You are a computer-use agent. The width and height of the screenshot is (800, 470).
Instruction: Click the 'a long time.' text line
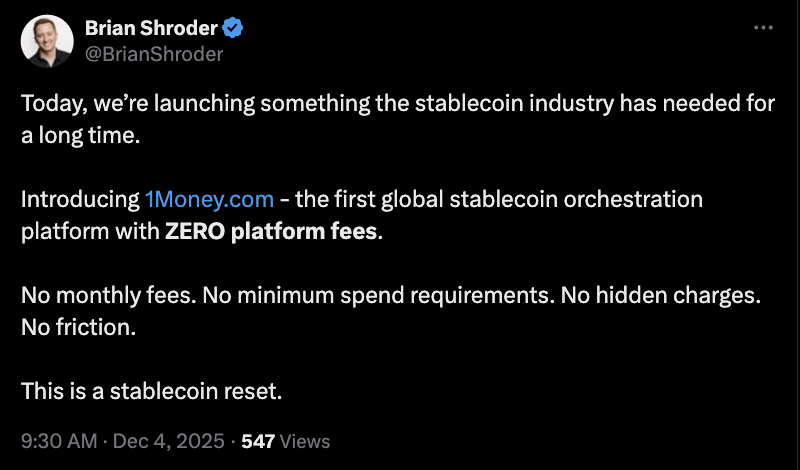[80, 135]
